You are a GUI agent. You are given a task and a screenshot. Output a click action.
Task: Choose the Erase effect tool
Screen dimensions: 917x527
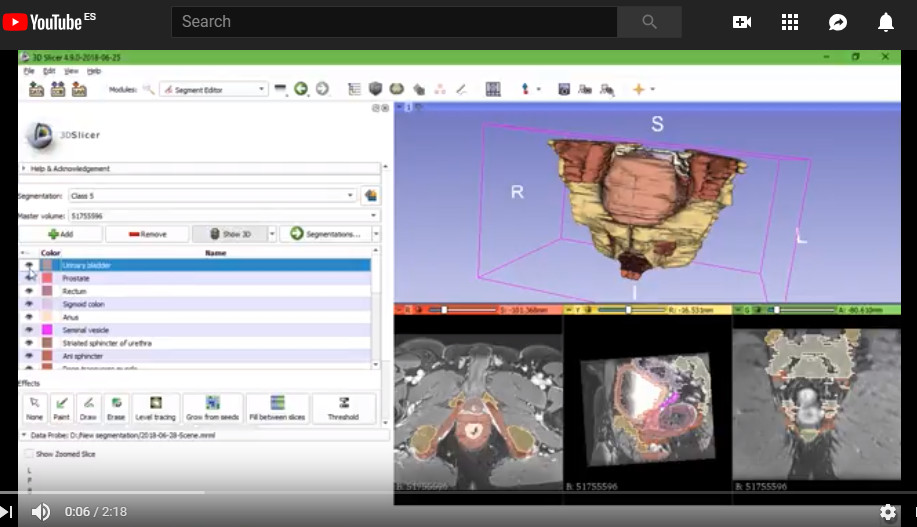click(116, 408)
